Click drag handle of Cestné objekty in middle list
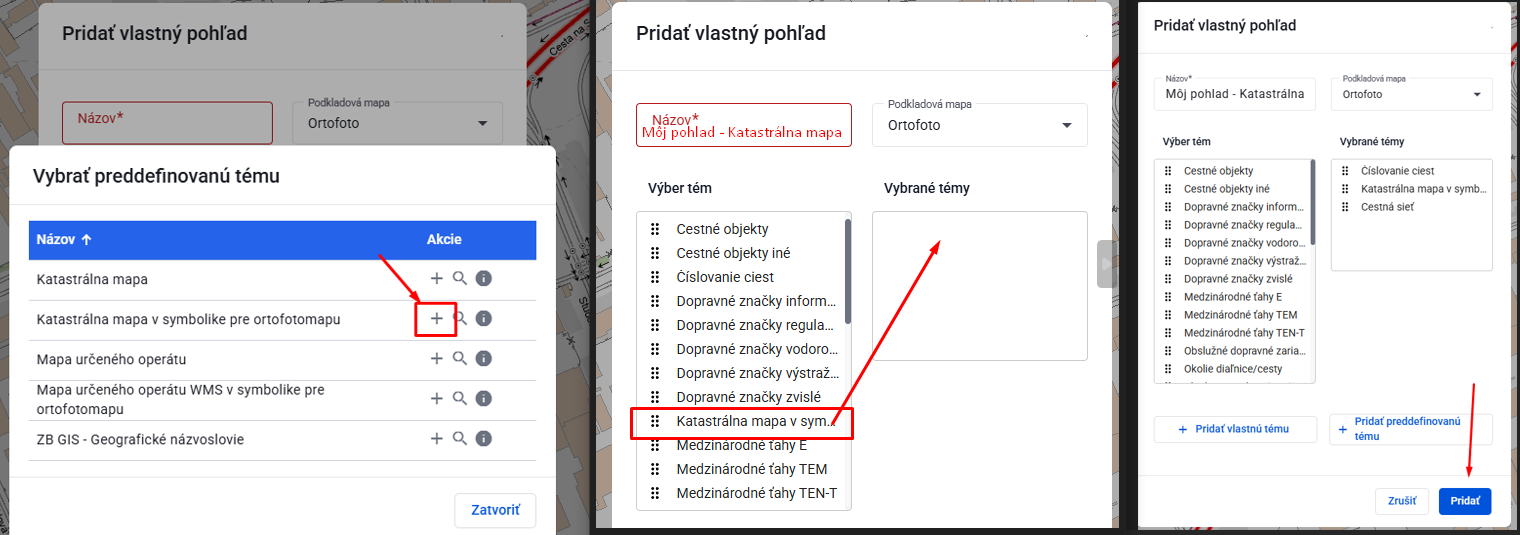The height and width of the screenshot is (535, 1520). point(655,229)
